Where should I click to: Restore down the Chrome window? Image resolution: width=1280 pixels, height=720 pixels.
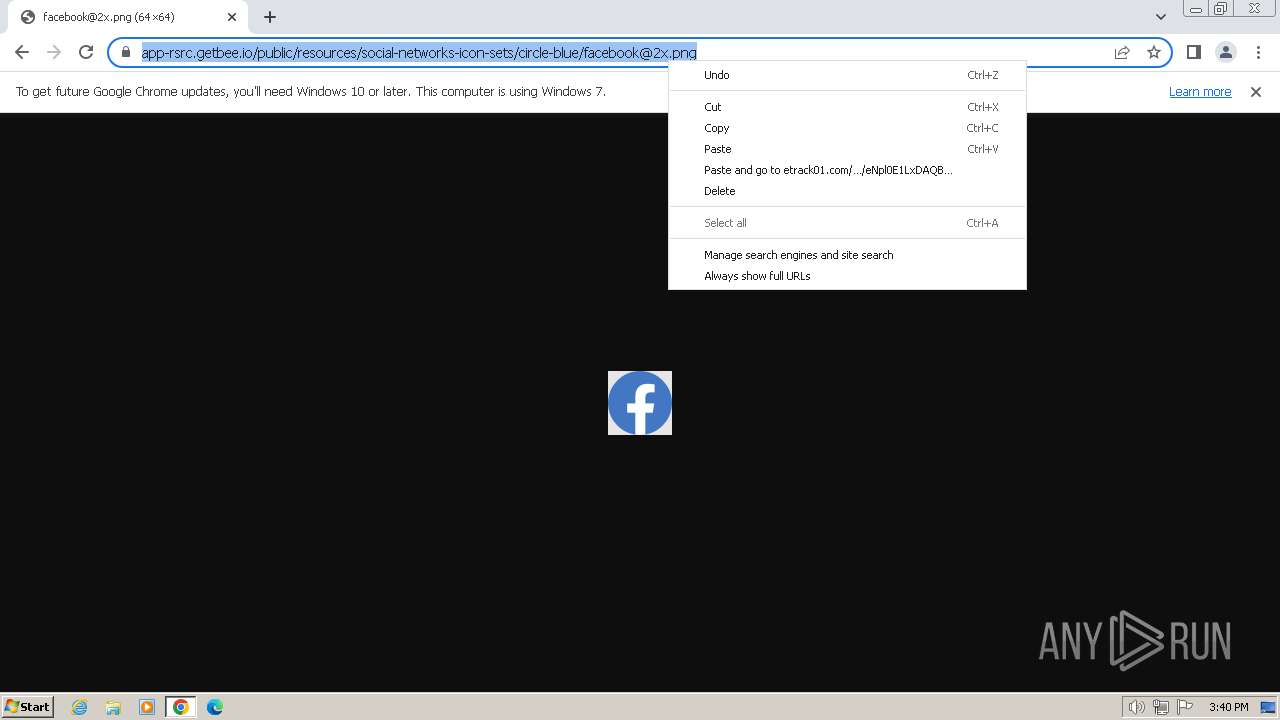point(1221,9)
